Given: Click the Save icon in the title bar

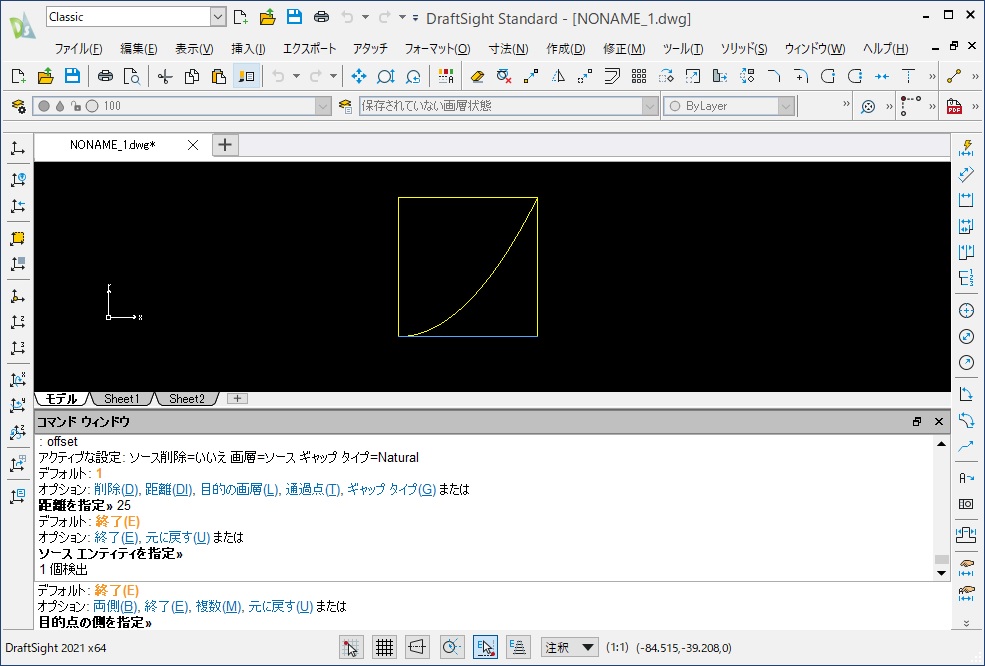Looking at the screenshot, I should pyautogui.click(x=294, y=17).
